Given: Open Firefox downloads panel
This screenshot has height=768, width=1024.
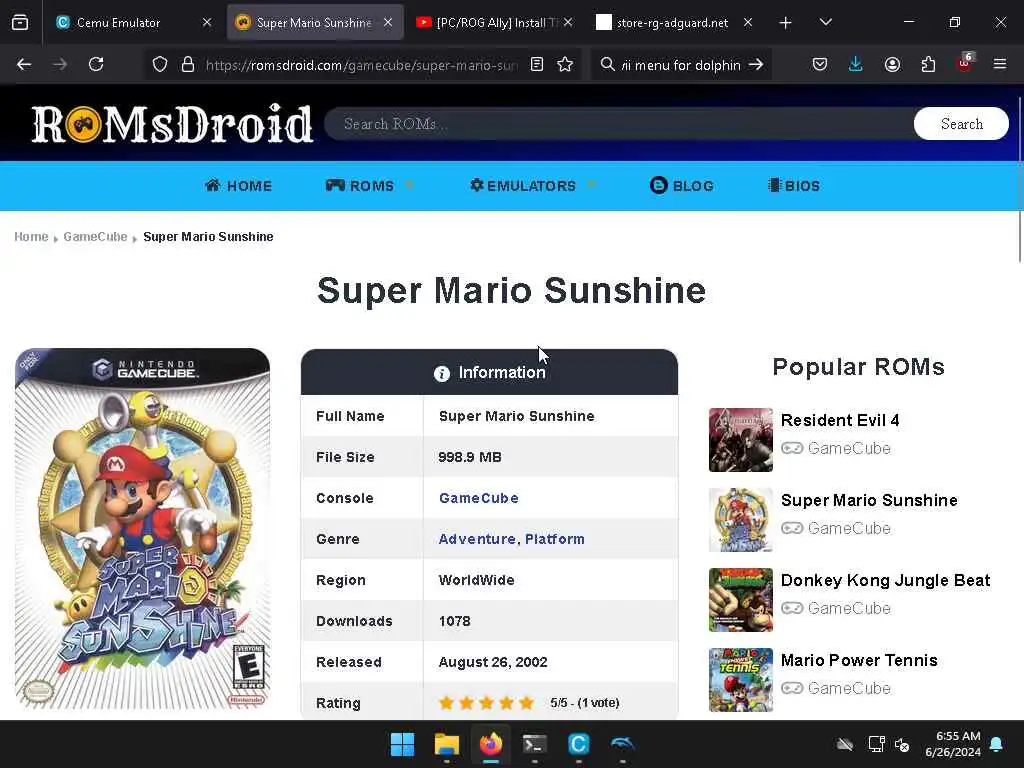Looking at the screenshot, I should (856, 64).
